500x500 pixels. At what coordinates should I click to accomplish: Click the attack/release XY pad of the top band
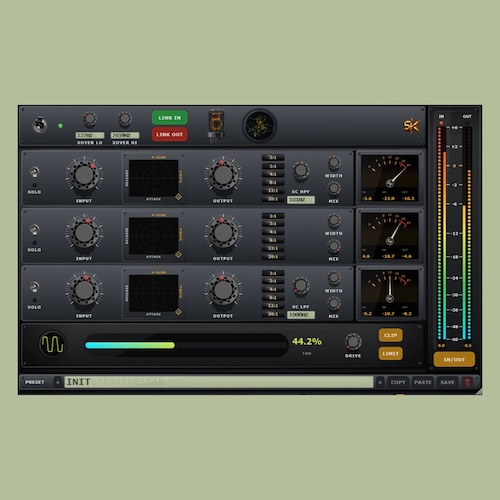pos(153,178)
